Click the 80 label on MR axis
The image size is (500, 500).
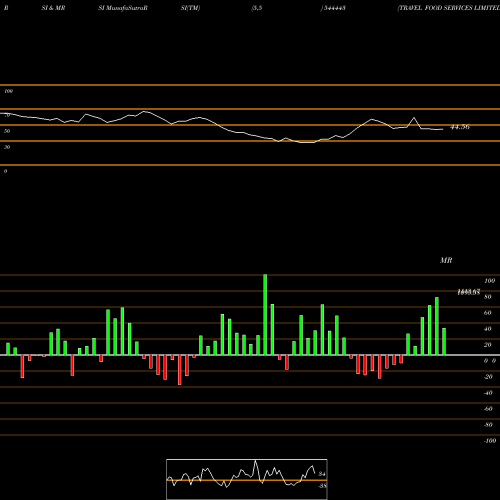pyautogui.click(x=488, y=297)
